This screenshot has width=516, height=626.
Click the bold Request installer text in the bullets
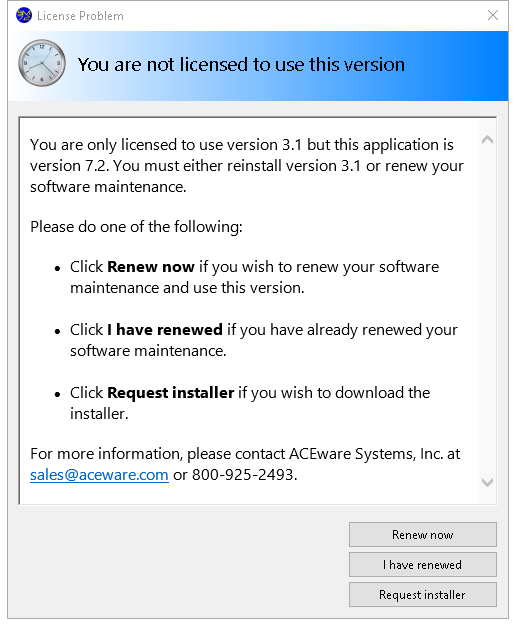(171, 393)
